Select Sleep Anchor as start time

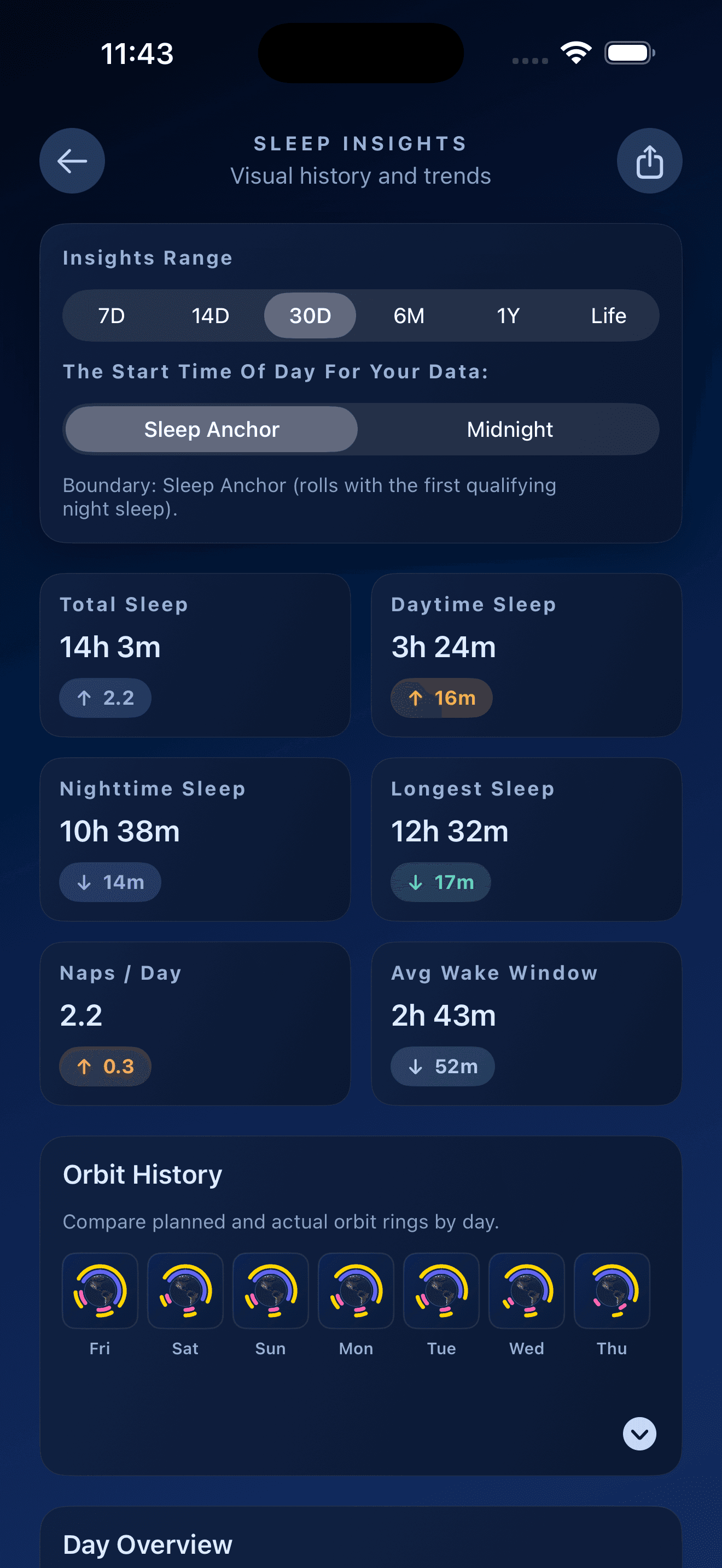211,429
